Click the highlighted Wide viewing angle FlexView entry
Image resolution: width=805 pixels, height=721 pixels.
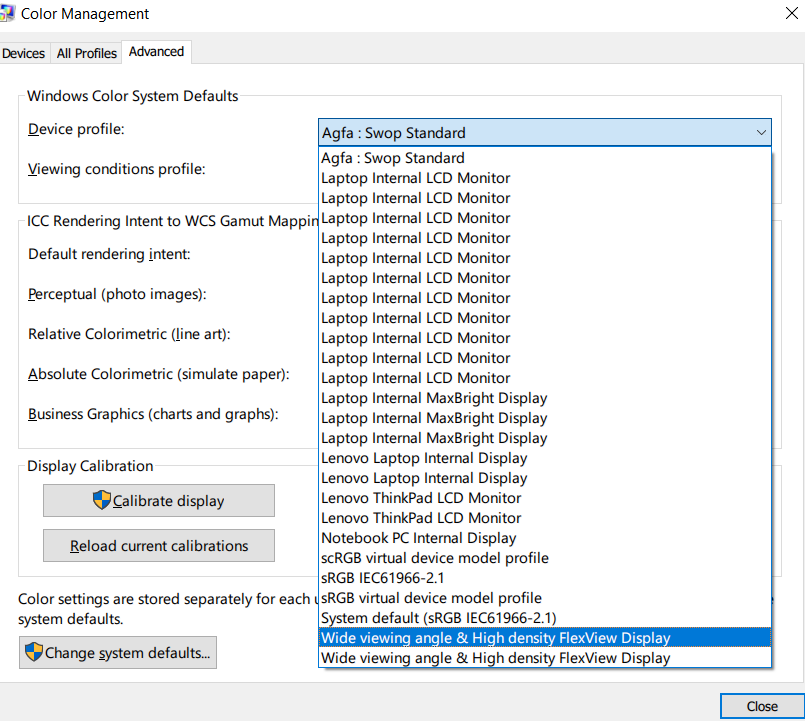[x=545, y=638]
